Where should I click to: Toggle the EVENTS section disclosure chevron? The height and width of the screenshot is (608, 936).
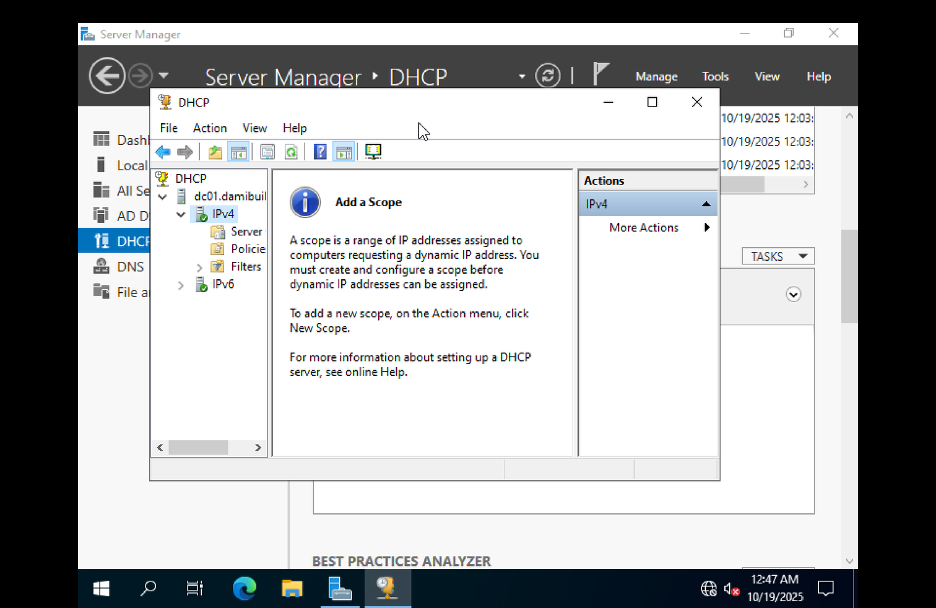[793, 293]
